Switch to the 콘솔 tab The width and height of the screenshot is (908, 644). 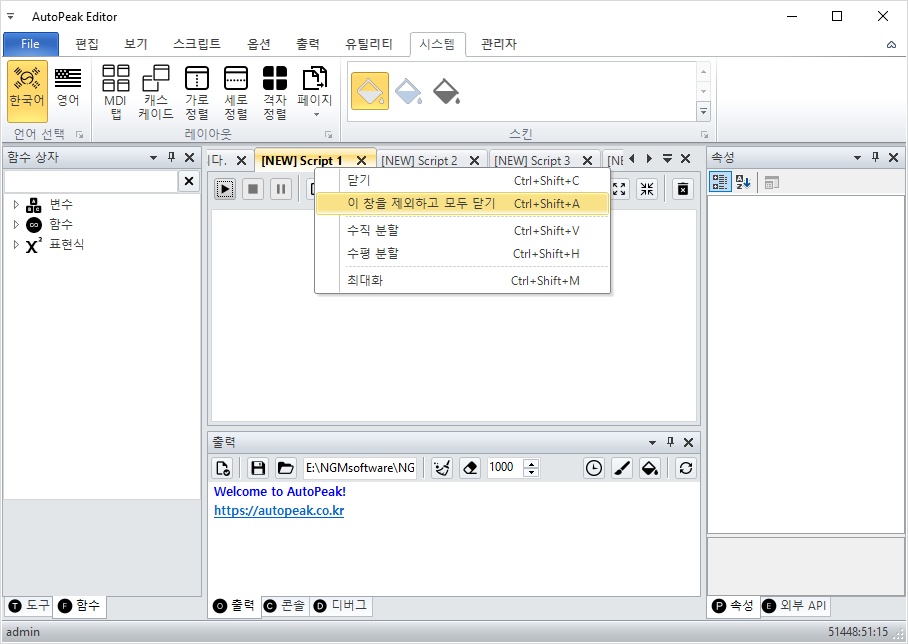click(x=284, y=606)
